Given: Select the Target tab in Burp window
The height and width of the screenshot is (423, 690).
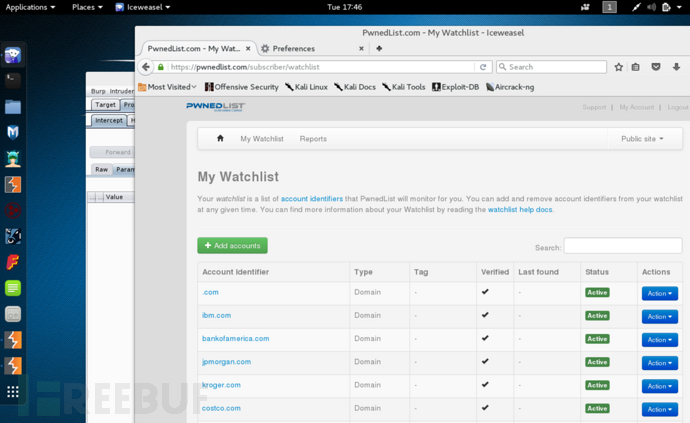Looking at the screenshot, I should (105, 104).
